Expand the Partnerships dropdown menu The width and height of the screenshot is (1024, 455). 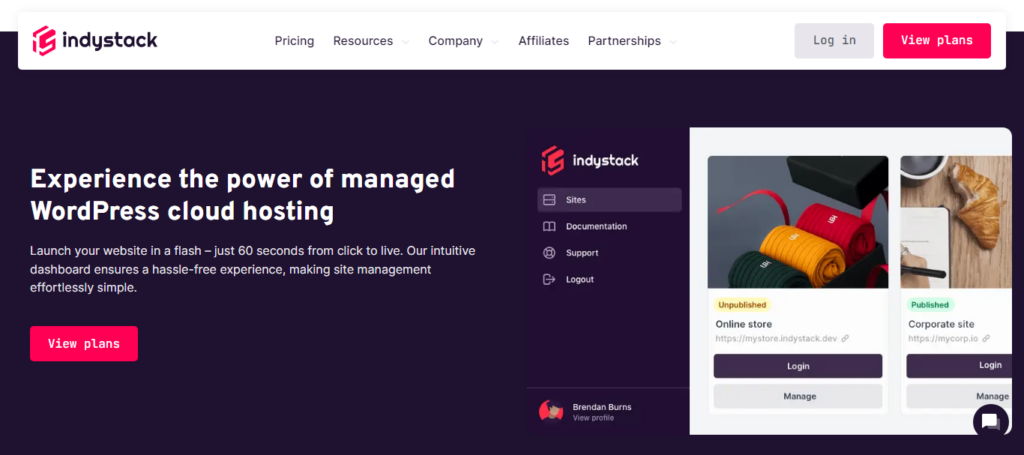click(x=632, y=41)
